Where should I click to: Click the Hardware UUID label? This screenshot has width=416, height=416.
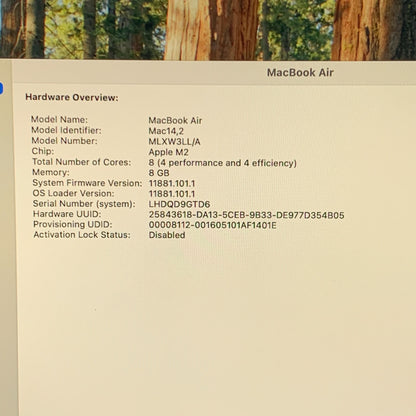(x=67, y=214)
